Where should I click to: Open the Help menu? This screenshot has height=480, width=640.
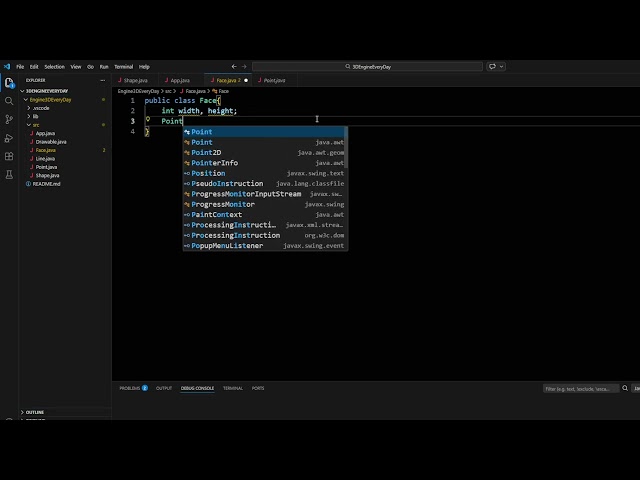[144, 67]
